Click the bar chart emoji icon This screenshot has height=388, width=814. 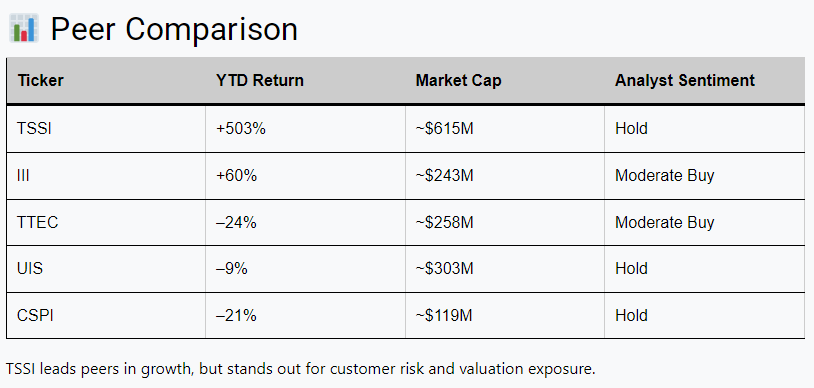click(24, 28)
